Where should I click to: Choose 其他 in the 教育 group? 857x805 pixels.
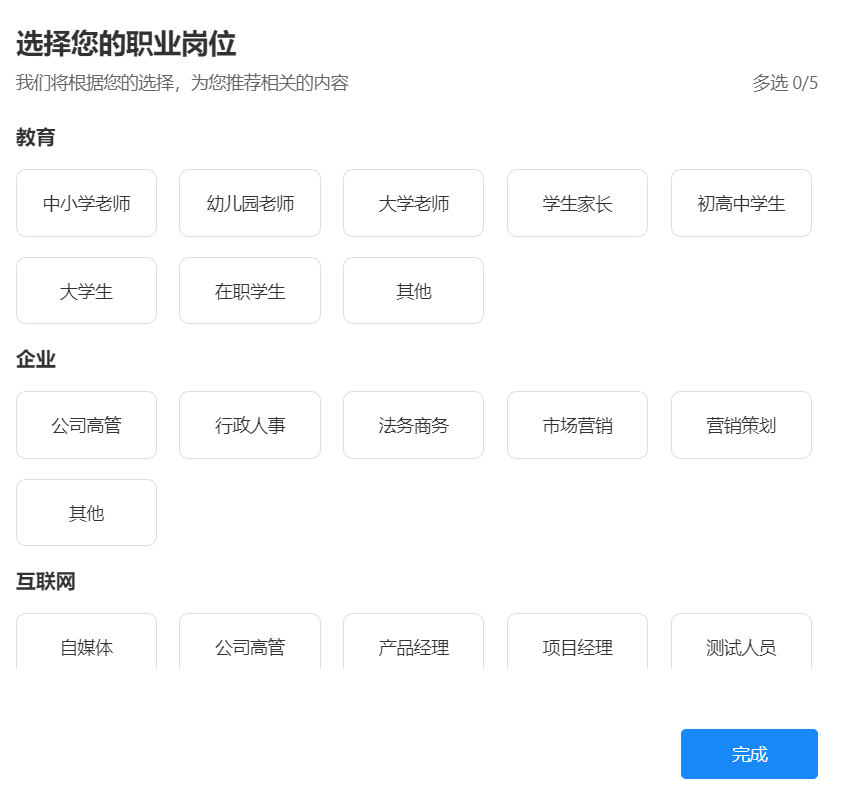click(x=413, y=291)
